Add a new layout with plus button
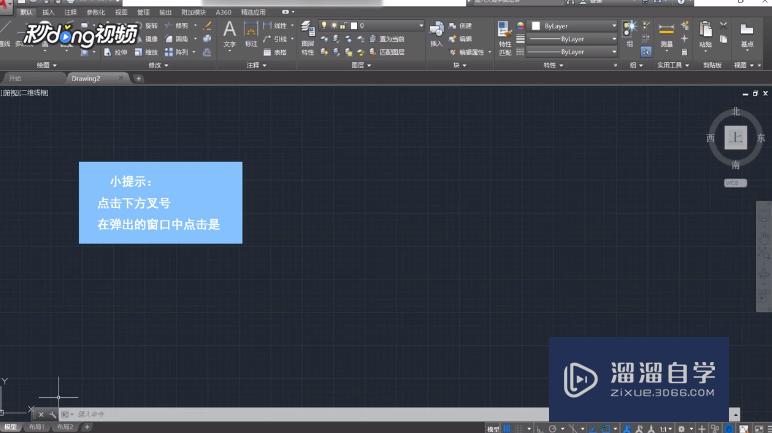The width and height of the screenshot is (772, 433). pyautogui.click(x=87, y=427)
